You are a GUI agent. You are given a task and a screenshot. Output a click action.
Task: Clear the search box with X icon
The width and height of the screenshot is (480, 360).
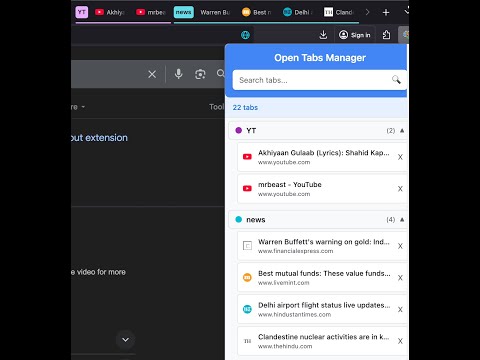pos(152,74)
